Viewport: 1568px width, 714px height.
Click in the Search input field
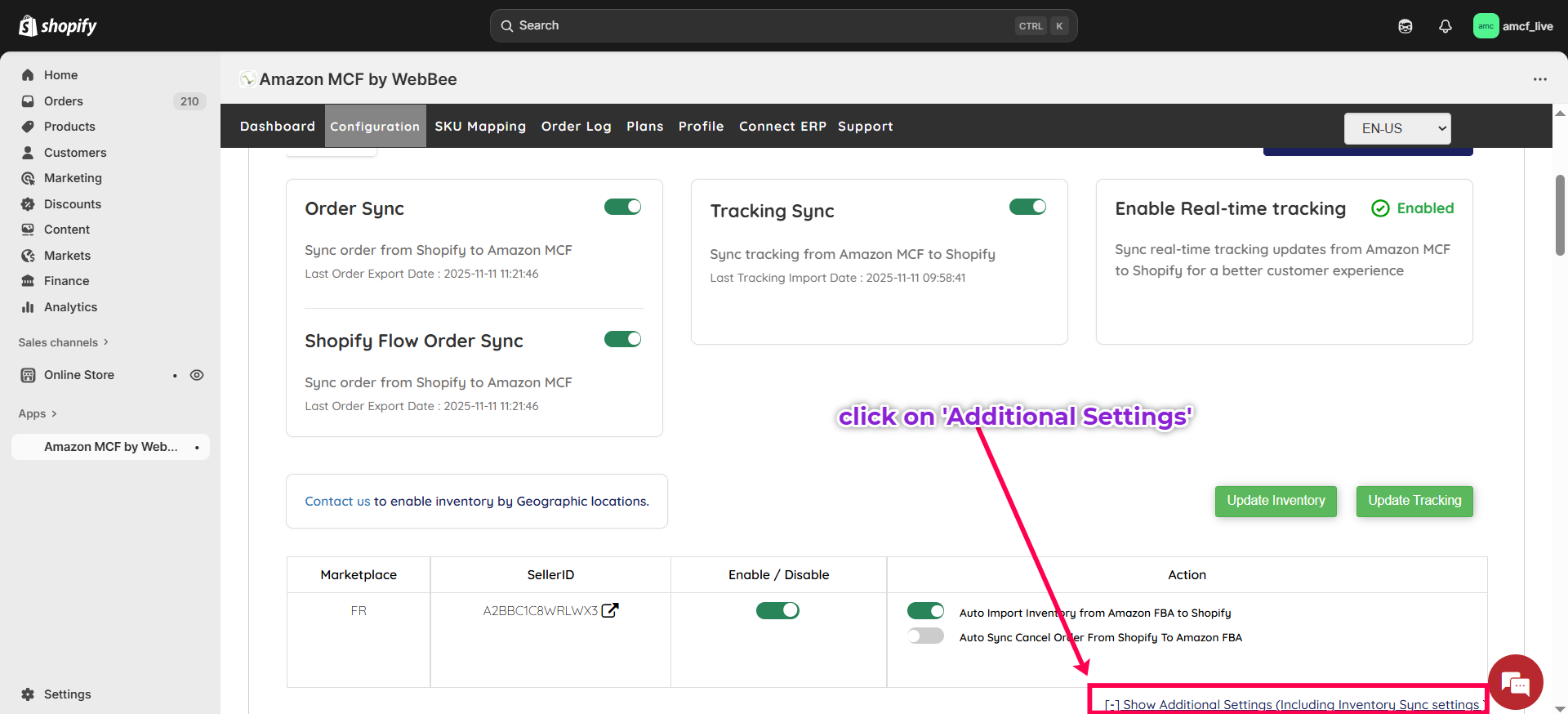click(x=759, y=26)
